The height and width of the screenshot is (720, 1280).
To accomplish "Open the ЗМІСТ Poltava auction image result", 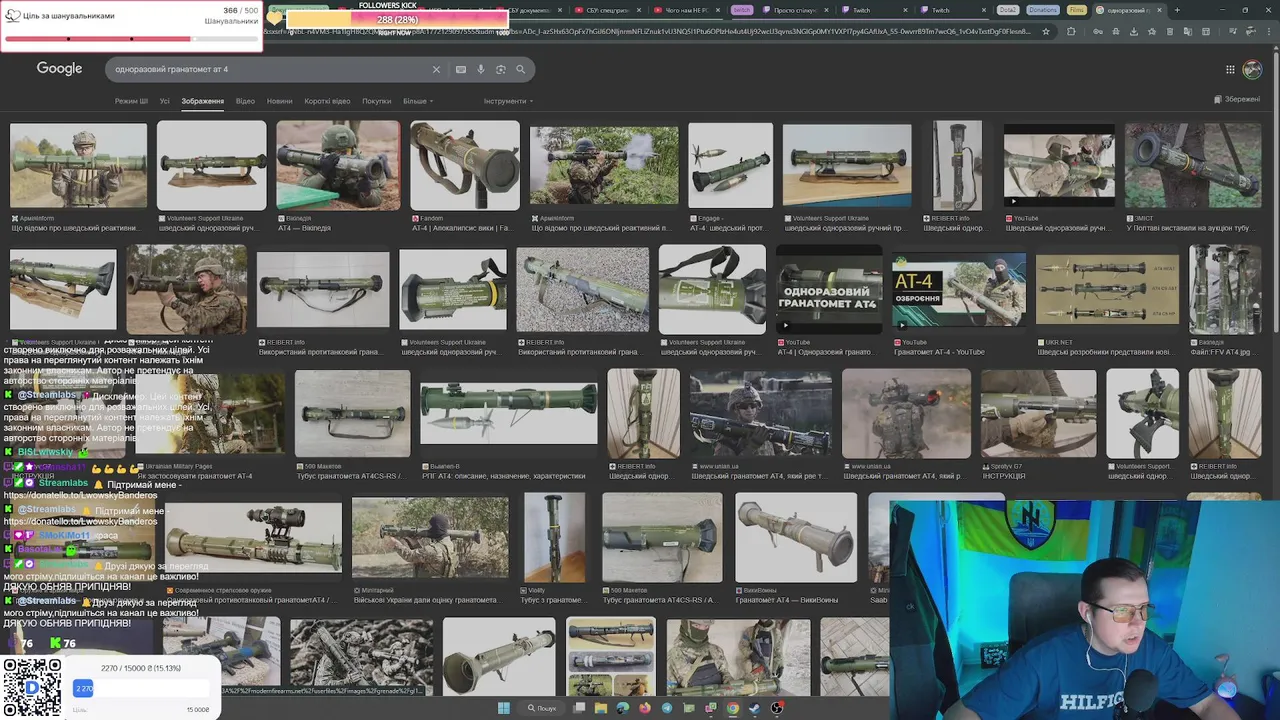I will coord(1193,166).
